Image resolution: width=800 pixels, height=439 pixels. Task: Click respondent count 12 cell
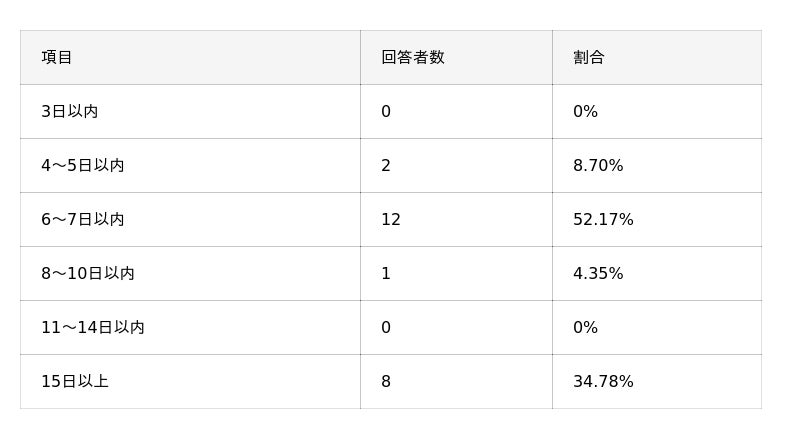(x=391, y=220)
